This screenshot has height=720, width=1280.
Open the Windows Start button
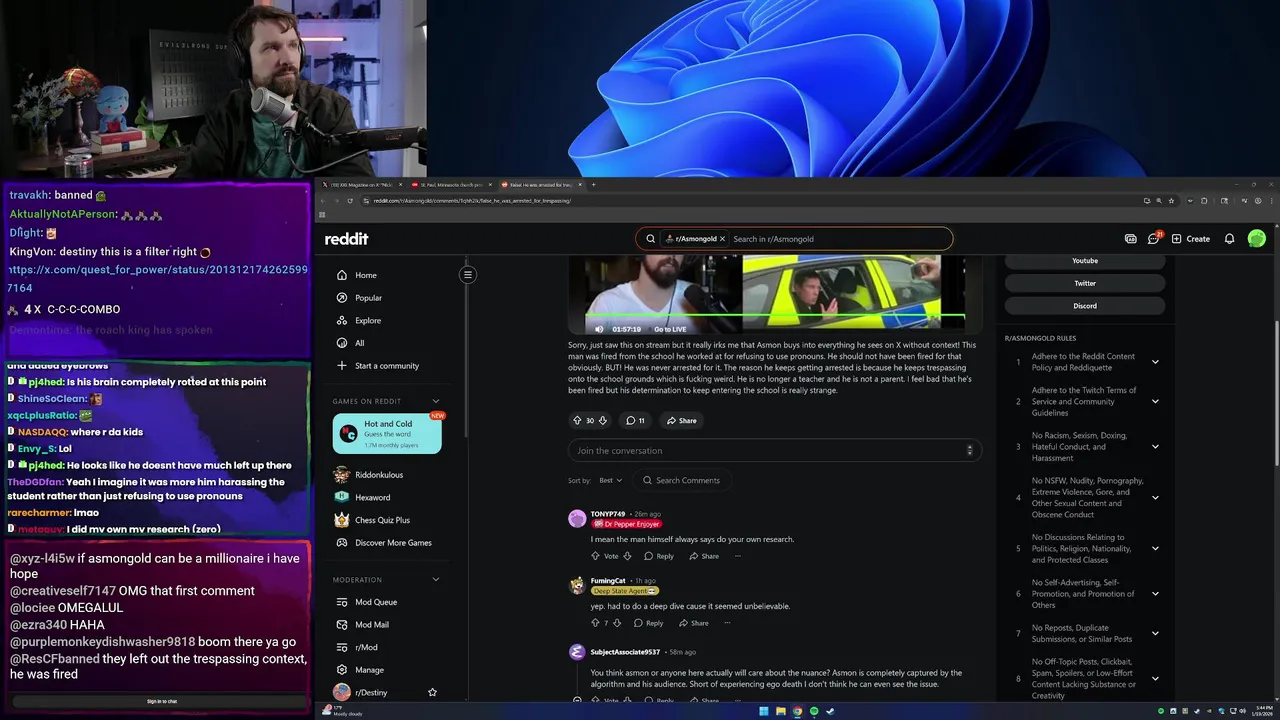[x=764, y=711]
